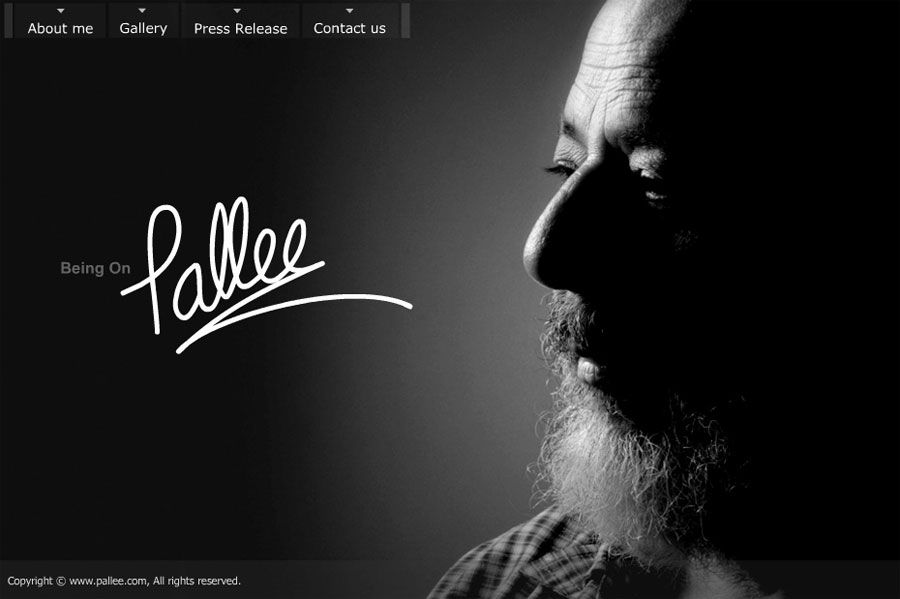This screenshot has height=599, width=900.
Task: Click the bearded man's portrait photo
Action: coord(660,298)
